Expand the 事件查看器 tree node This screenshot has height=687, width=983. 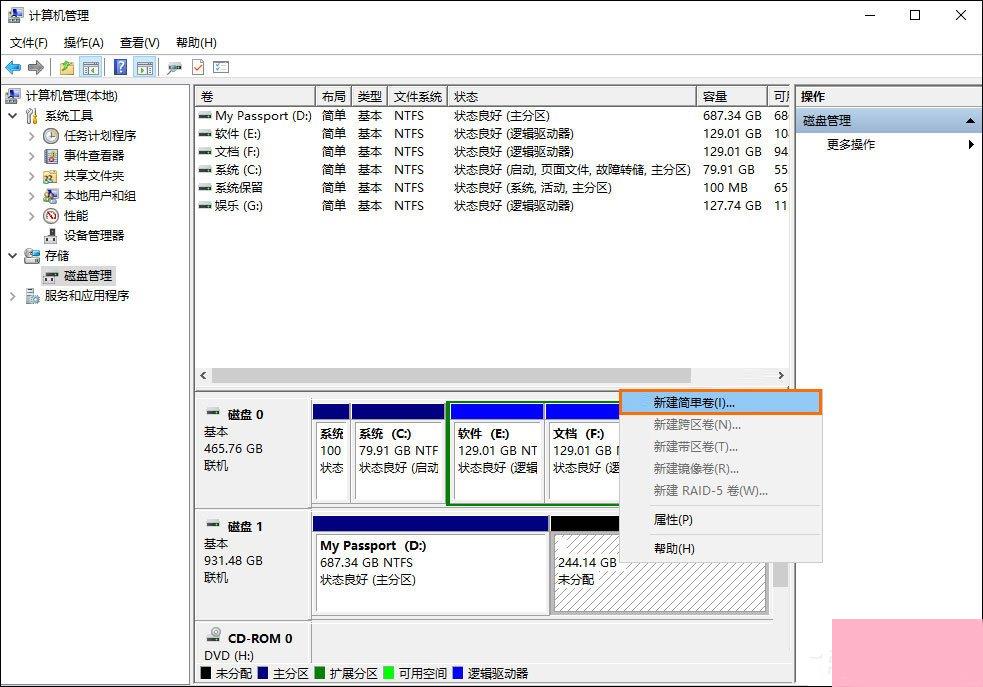[31, 156]
